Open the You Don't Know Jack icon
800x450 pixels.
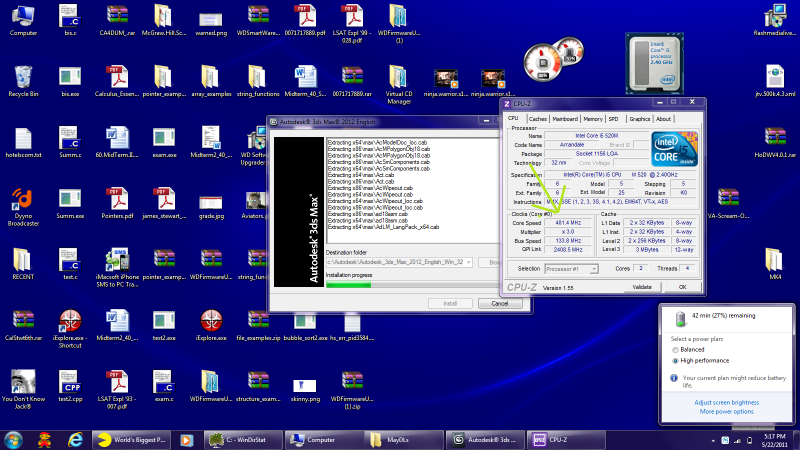(x=23, y=390)
